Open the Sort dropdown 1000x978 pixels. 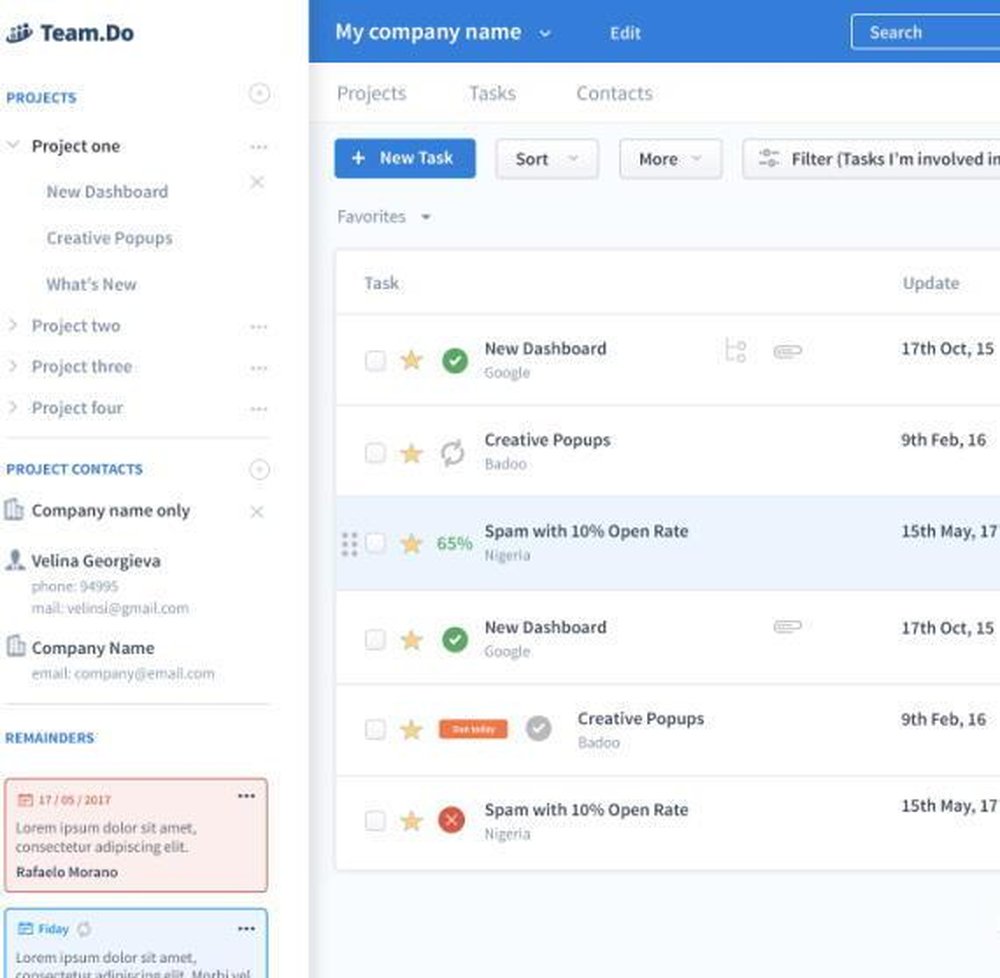pos(547,159)
